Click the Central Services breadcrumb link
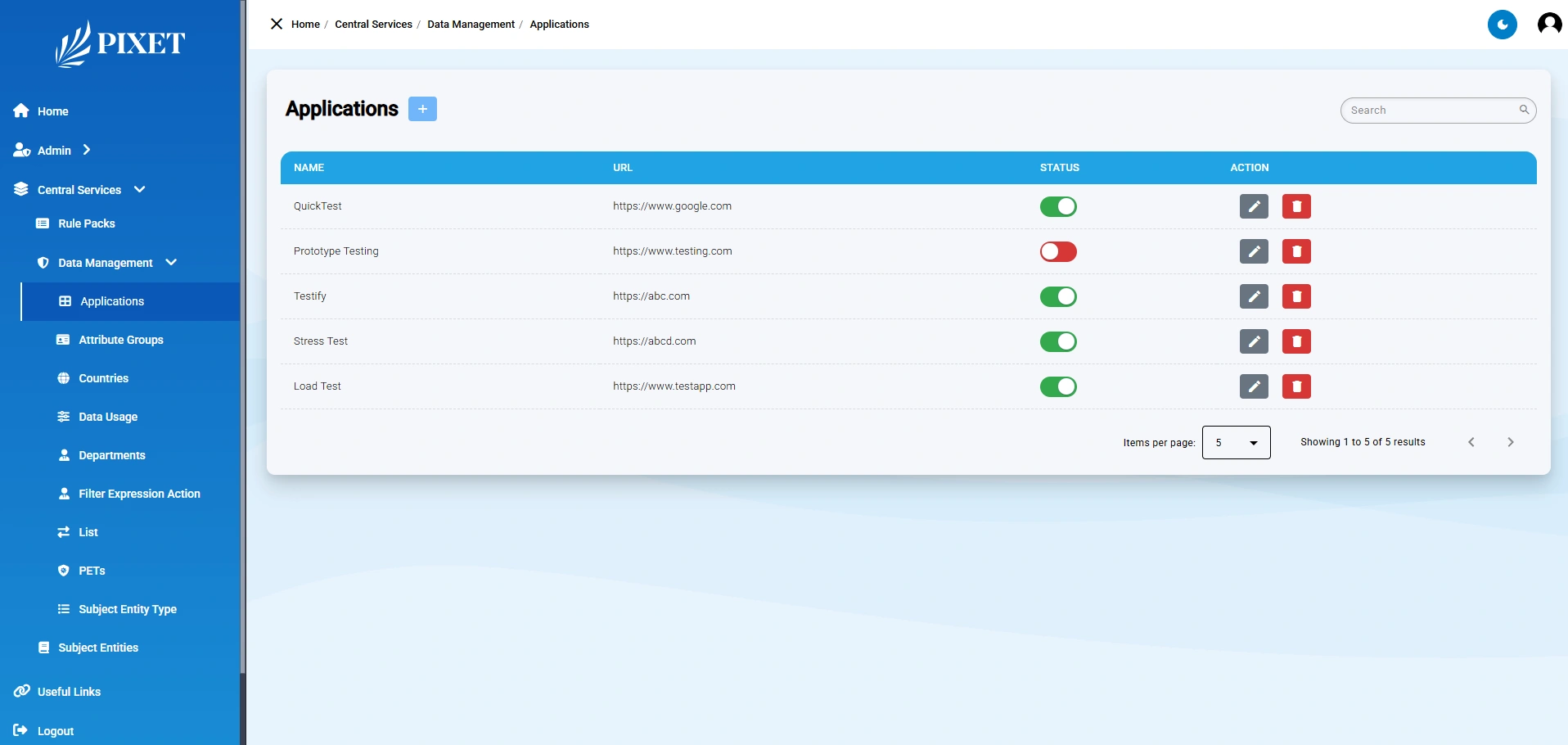 373,25
